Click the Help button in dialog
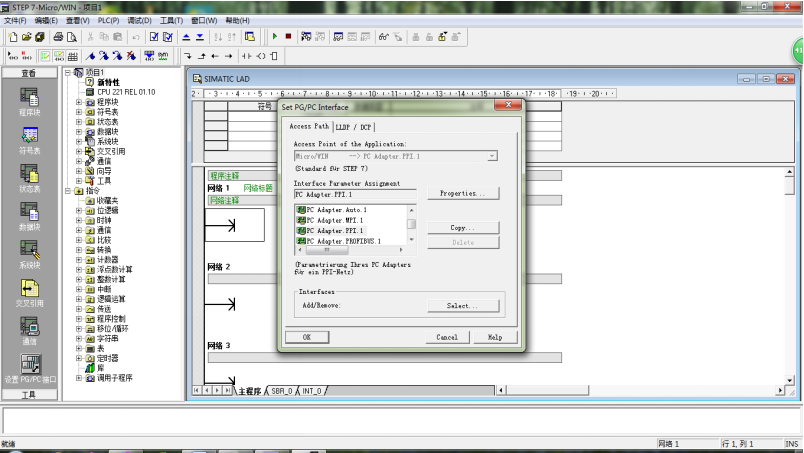 pos(495,337)
